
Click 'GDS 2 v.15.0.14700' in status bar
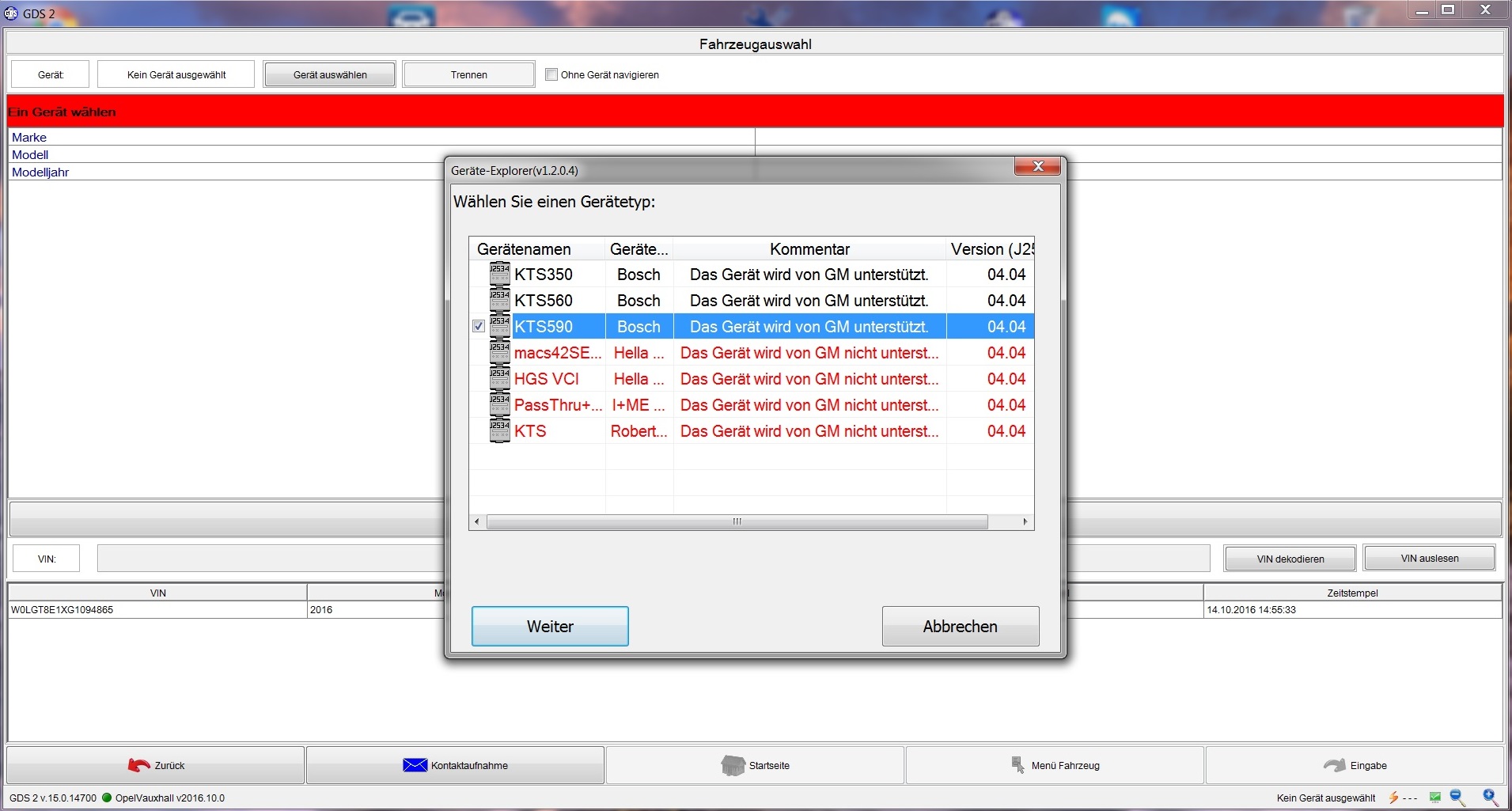(x=53, y=798)
